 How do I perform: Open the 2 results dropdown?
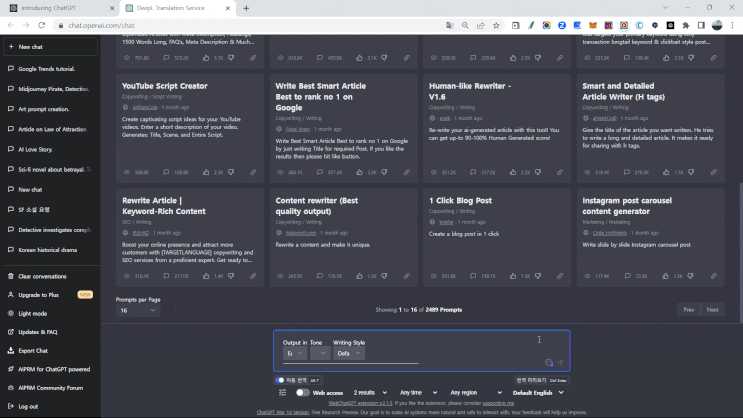point(370,392)
